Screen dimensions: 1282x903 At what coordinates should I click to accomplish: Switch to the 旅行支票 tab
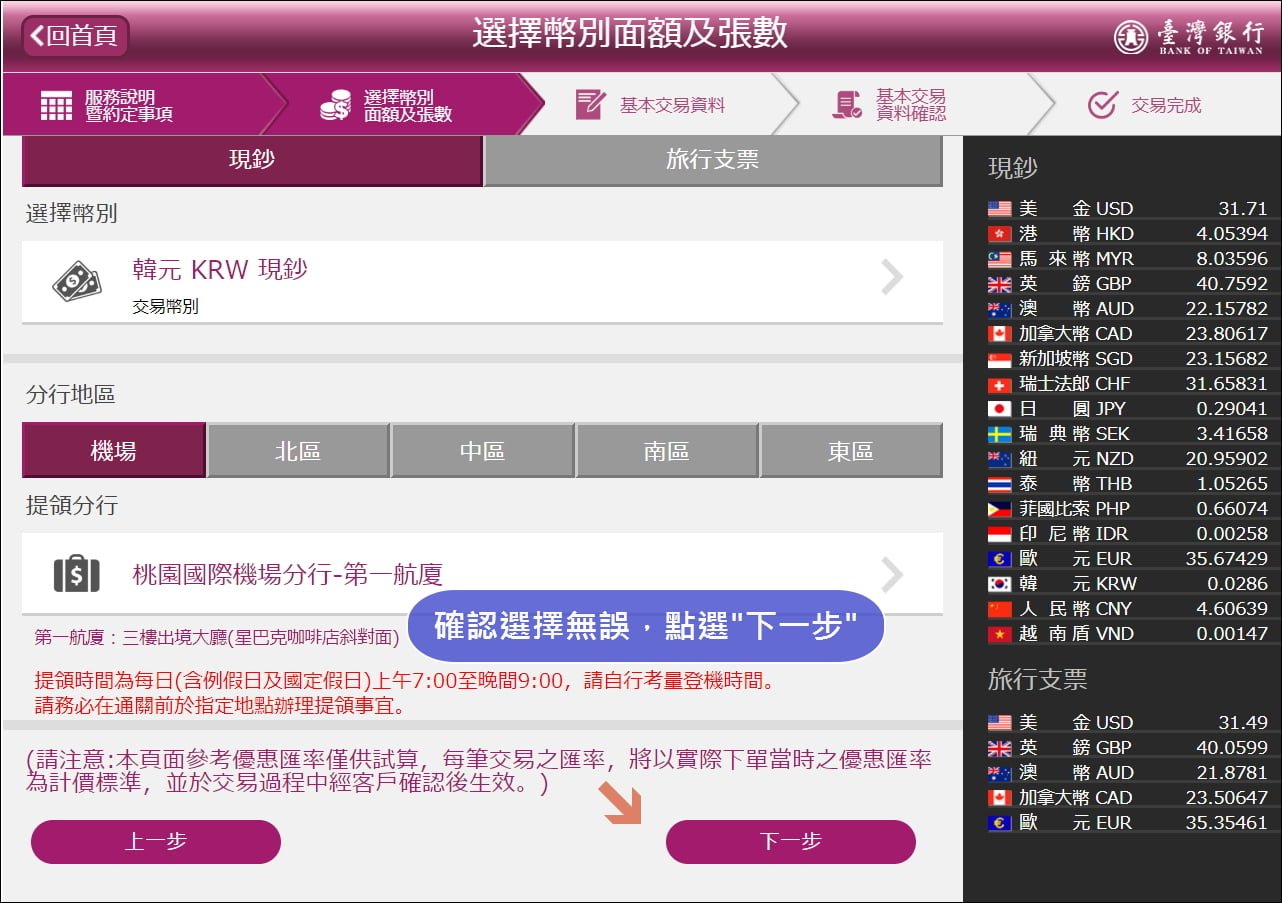pyautogui.click(x=713, y=160)
